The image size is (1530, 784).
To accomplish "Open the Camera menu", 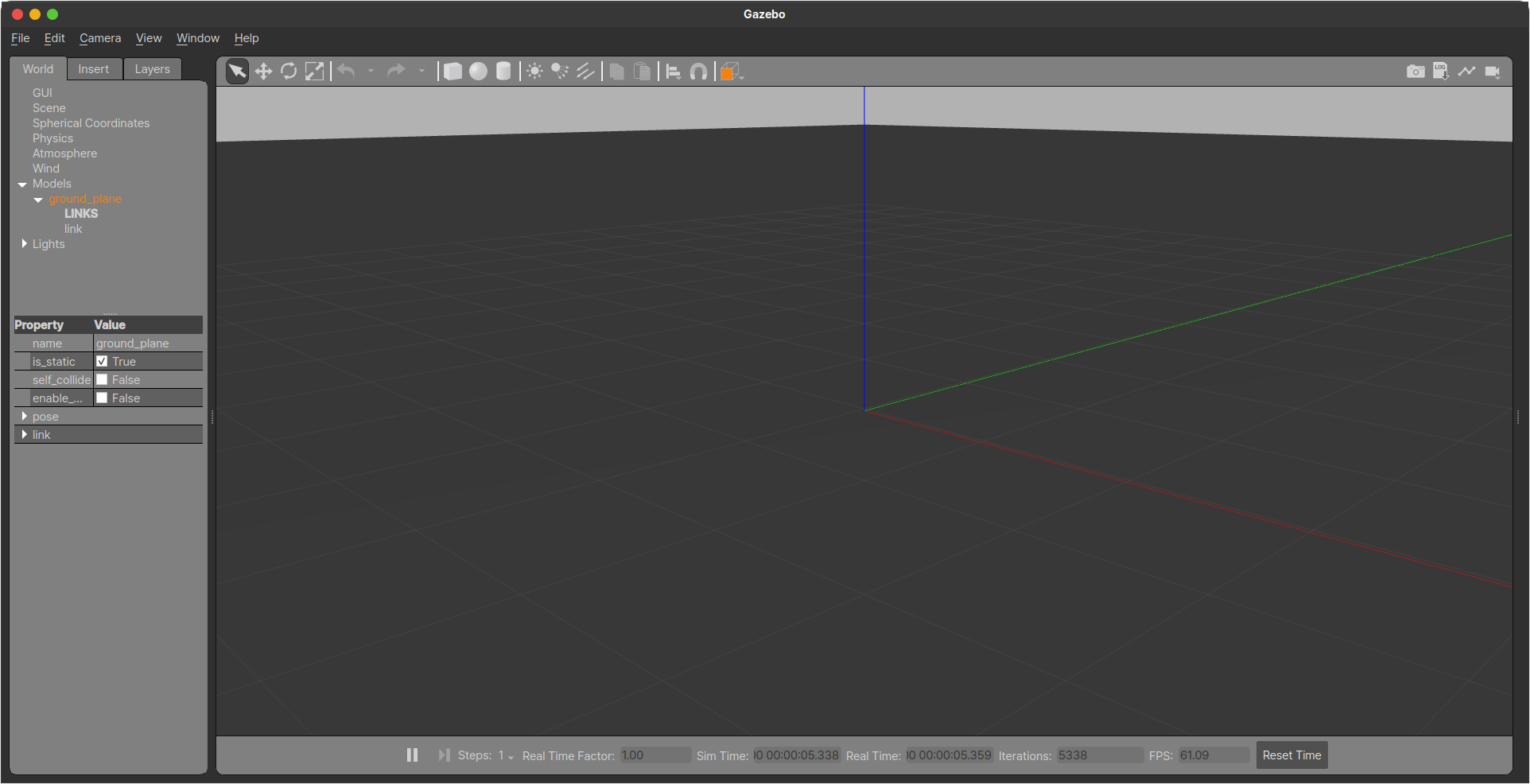I will (100, 38).
